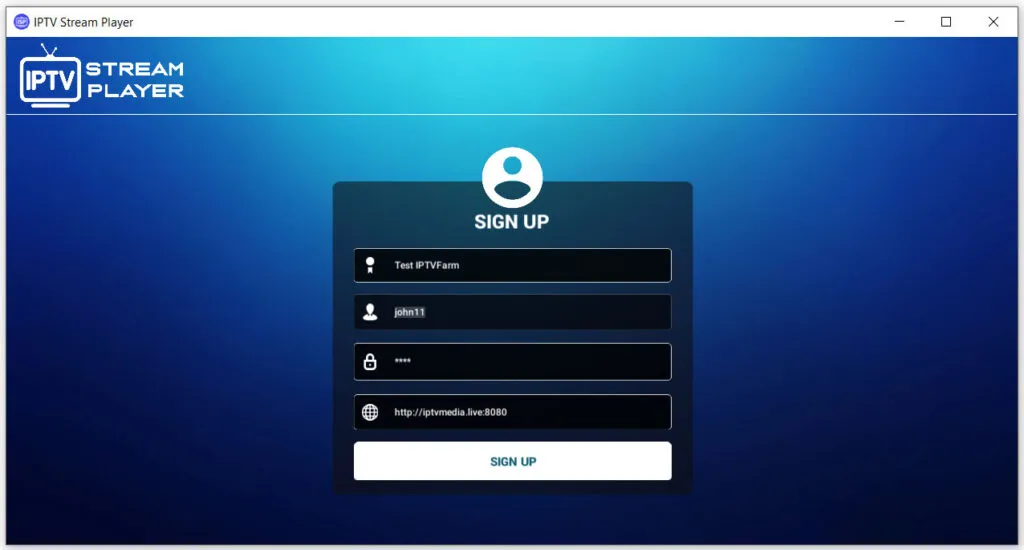Click the http://iptvmedia.live:8080 URL field
The height and width of the screenshot is (550, 1024).
[x=530, y=412]
